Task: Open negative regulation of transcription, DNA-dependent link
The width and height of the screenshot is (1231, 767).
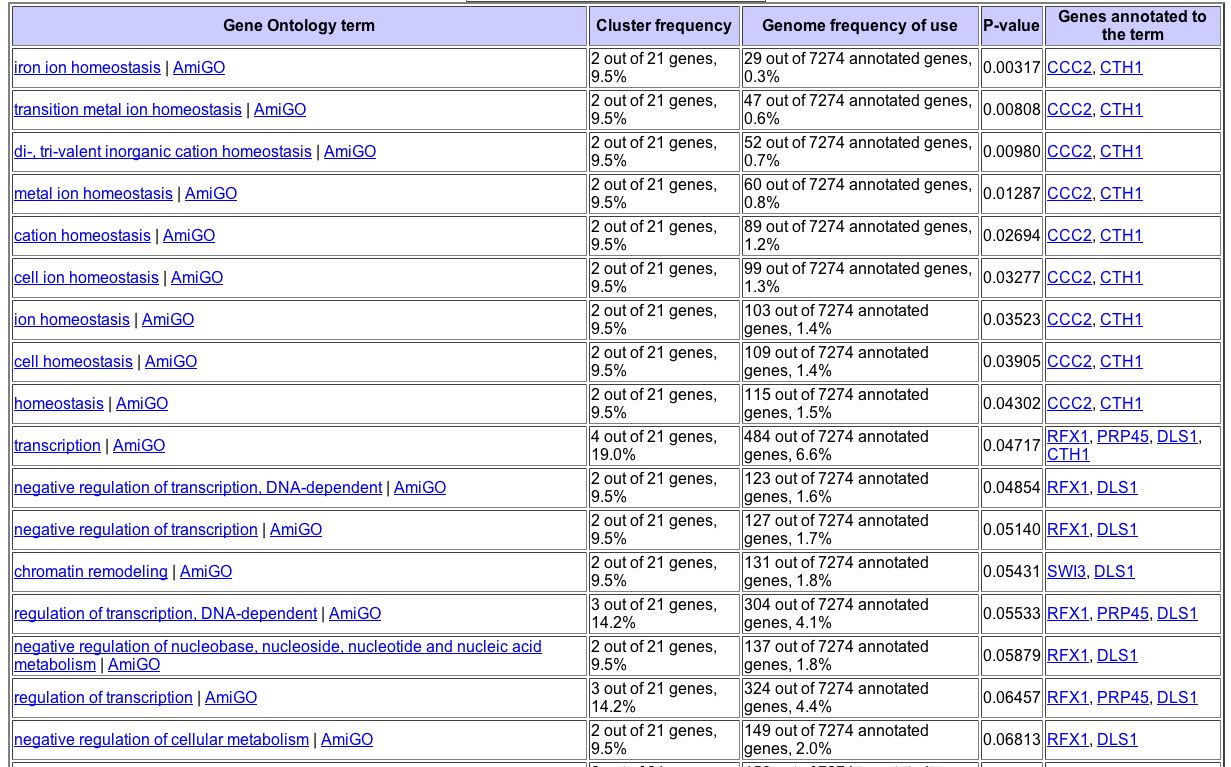Action: point(198,488)
